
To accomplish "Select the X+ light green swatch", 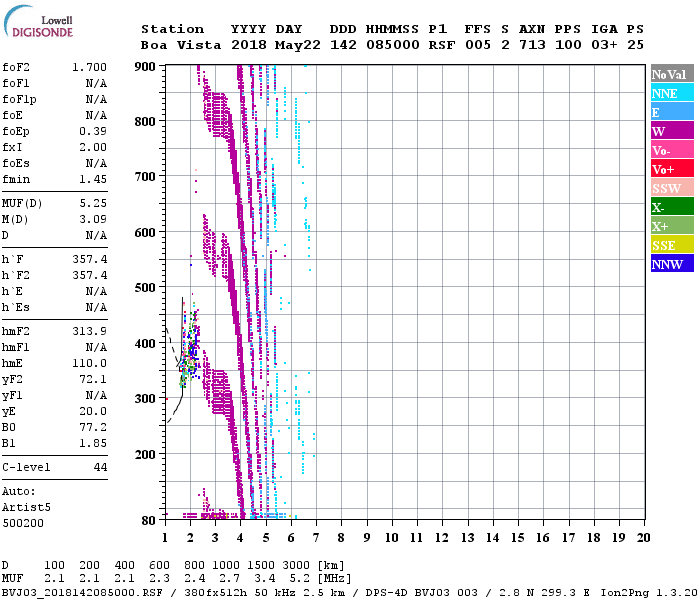I will (672, 225).
